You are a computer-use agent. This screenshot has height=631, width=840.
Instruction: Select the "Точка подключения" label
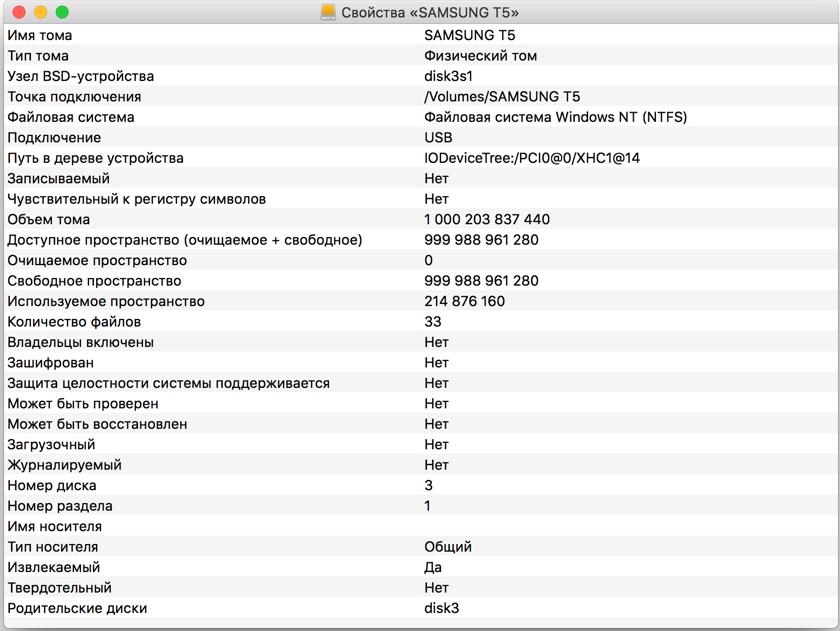(74, 97)
